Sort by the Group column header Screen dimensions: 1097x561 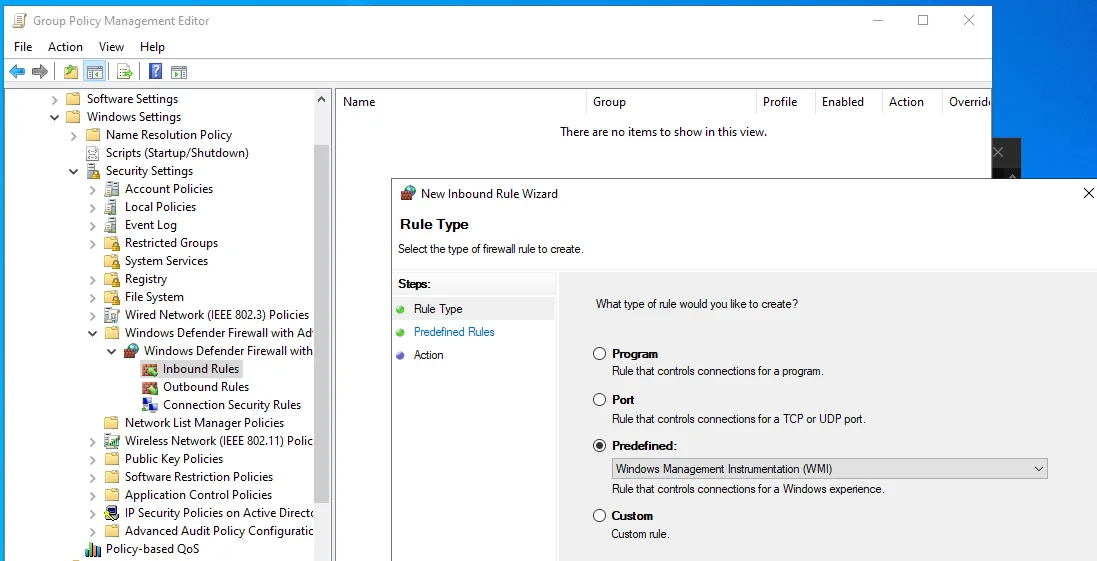(x=671, y=102)
